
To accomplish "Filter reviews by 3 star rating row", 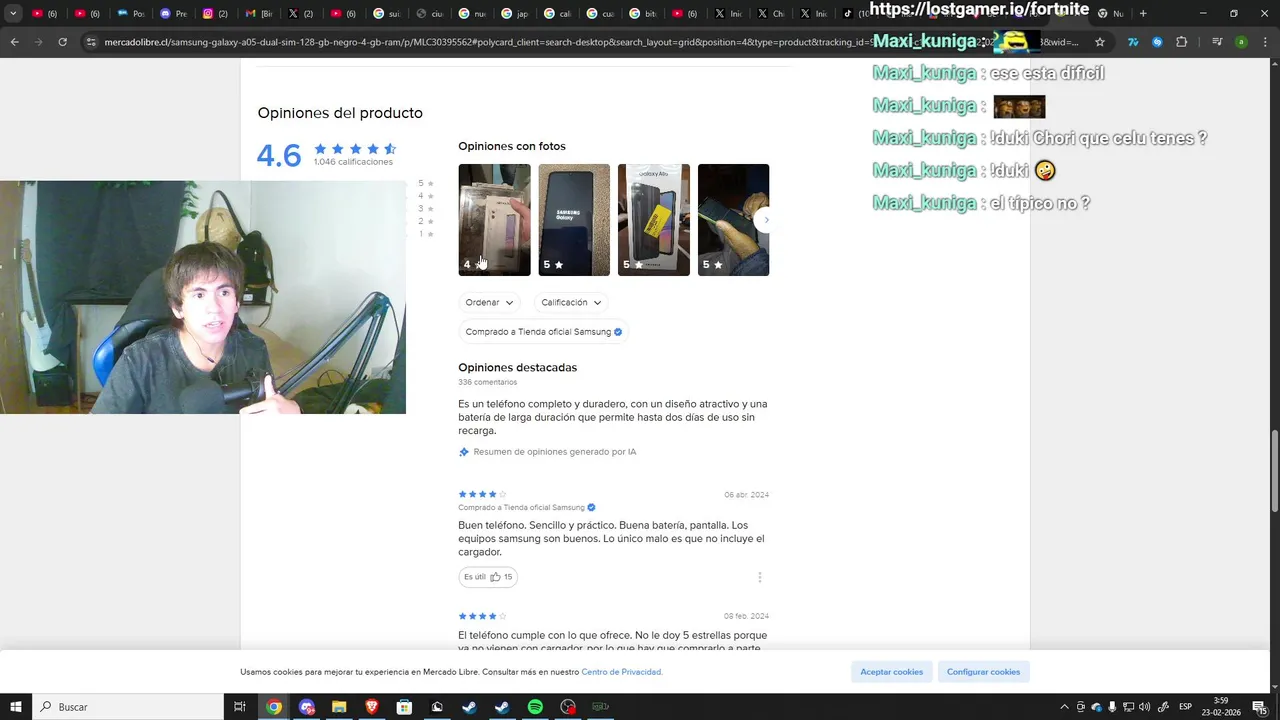I will click(426, 209).
